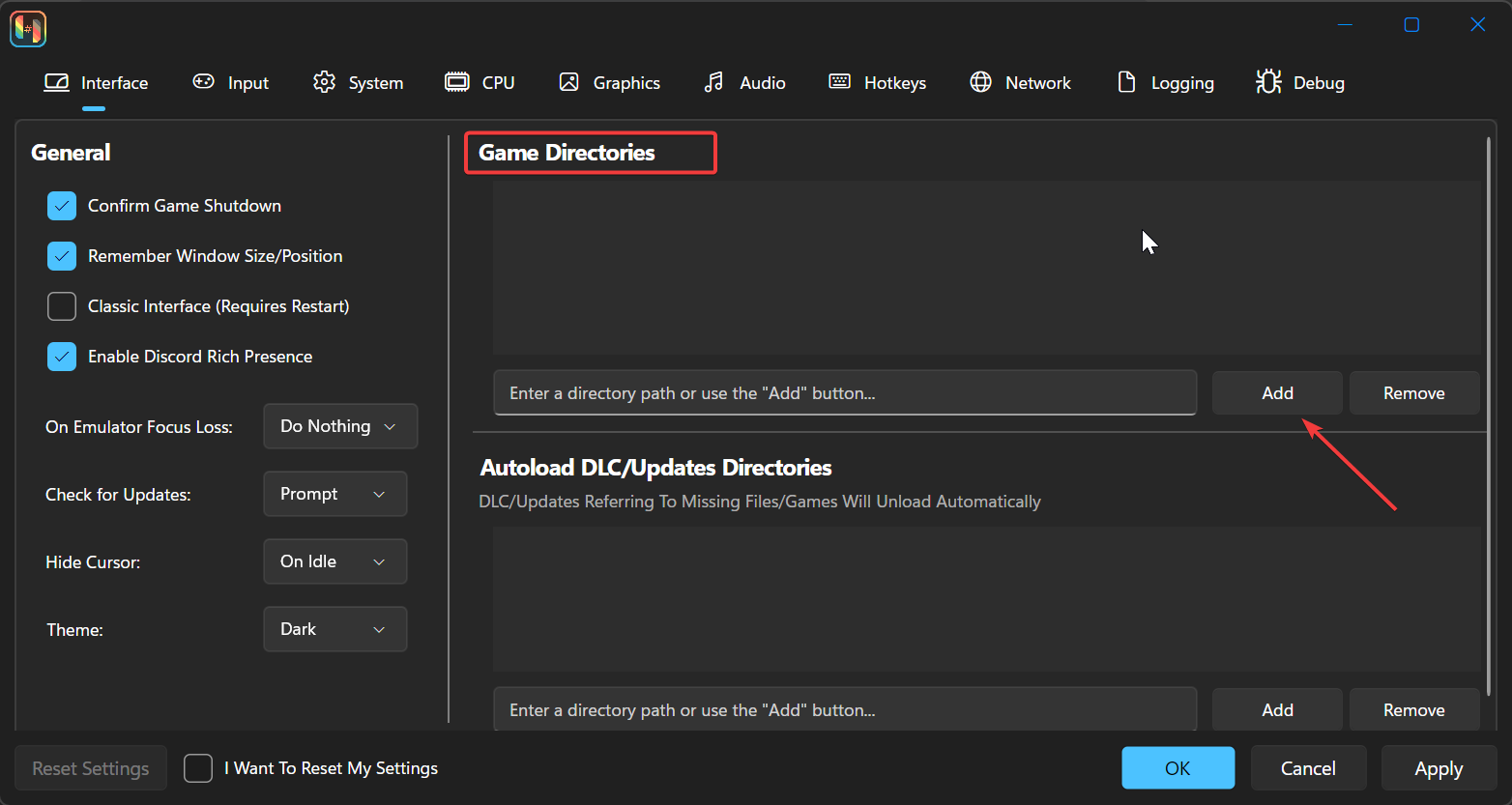The height and width of the screenshot is (805, 1512).
Task: Click the CPU chip icon
Action: click(456, 82)
